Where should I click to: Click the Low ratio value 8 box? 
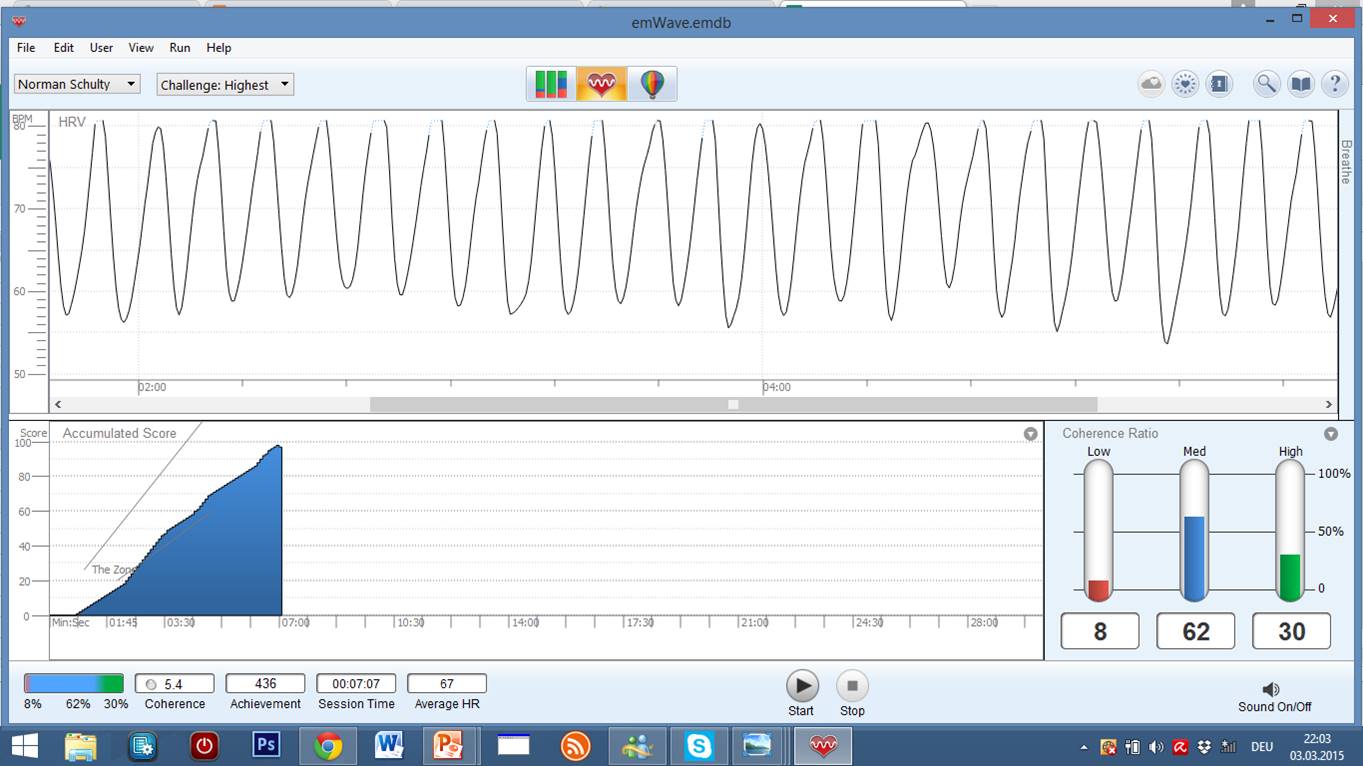coord(1100,631)
